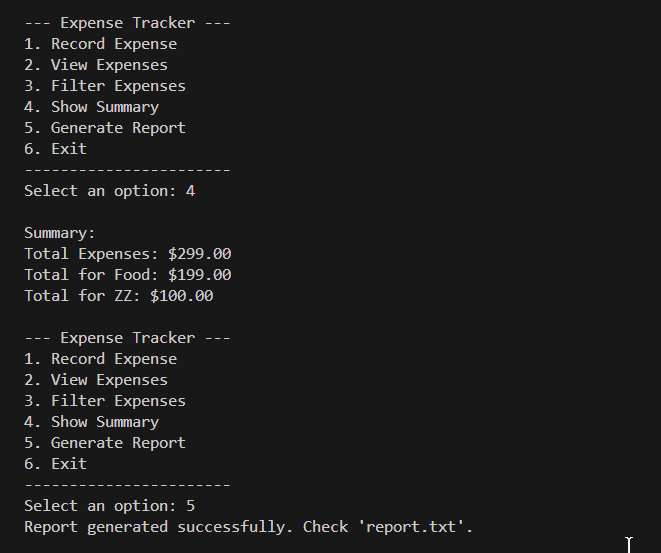Viewport: 661px width, 553px height.
Task: Click the "Summary:" heading text
Action: [59, 233]
